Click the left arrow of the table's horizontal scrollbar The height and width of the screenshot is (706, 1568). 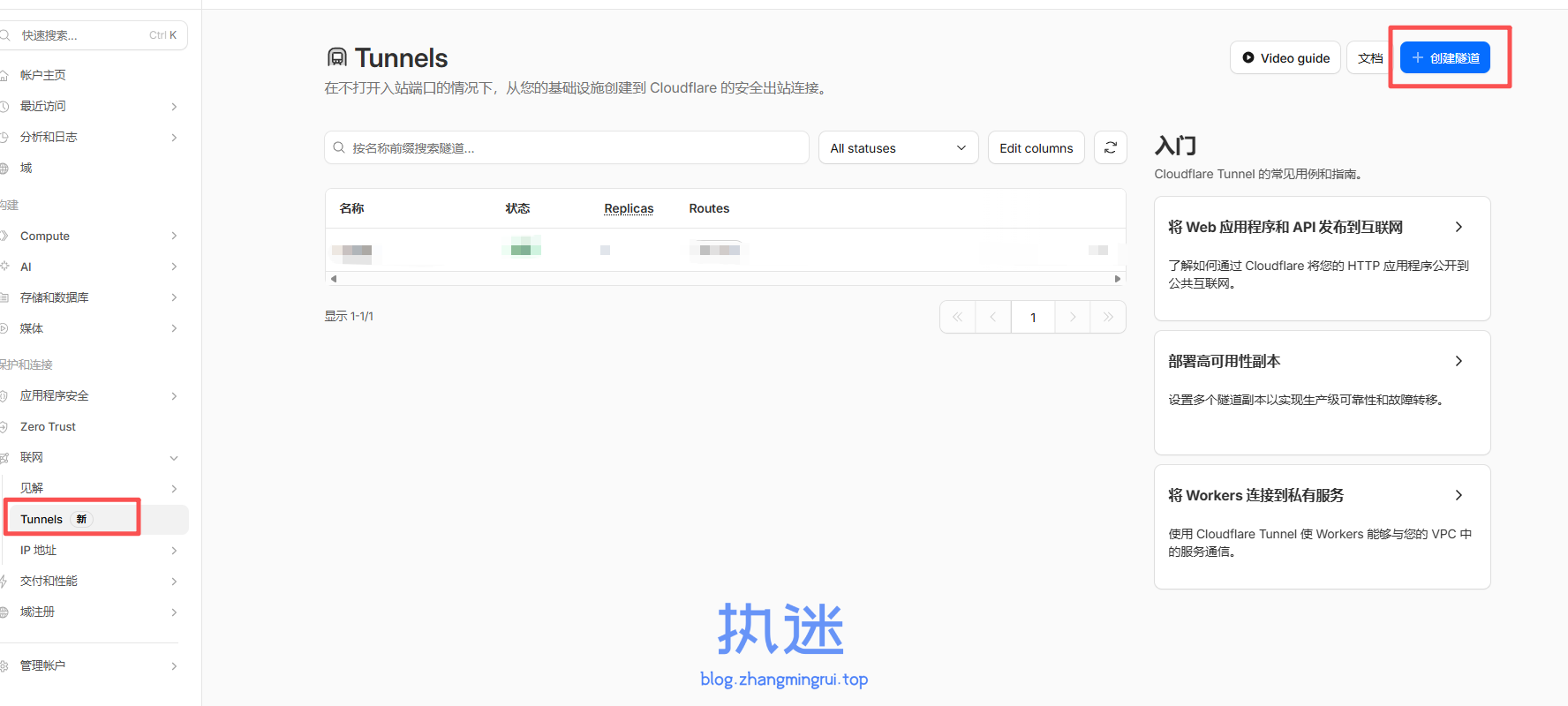pos(333,279)
